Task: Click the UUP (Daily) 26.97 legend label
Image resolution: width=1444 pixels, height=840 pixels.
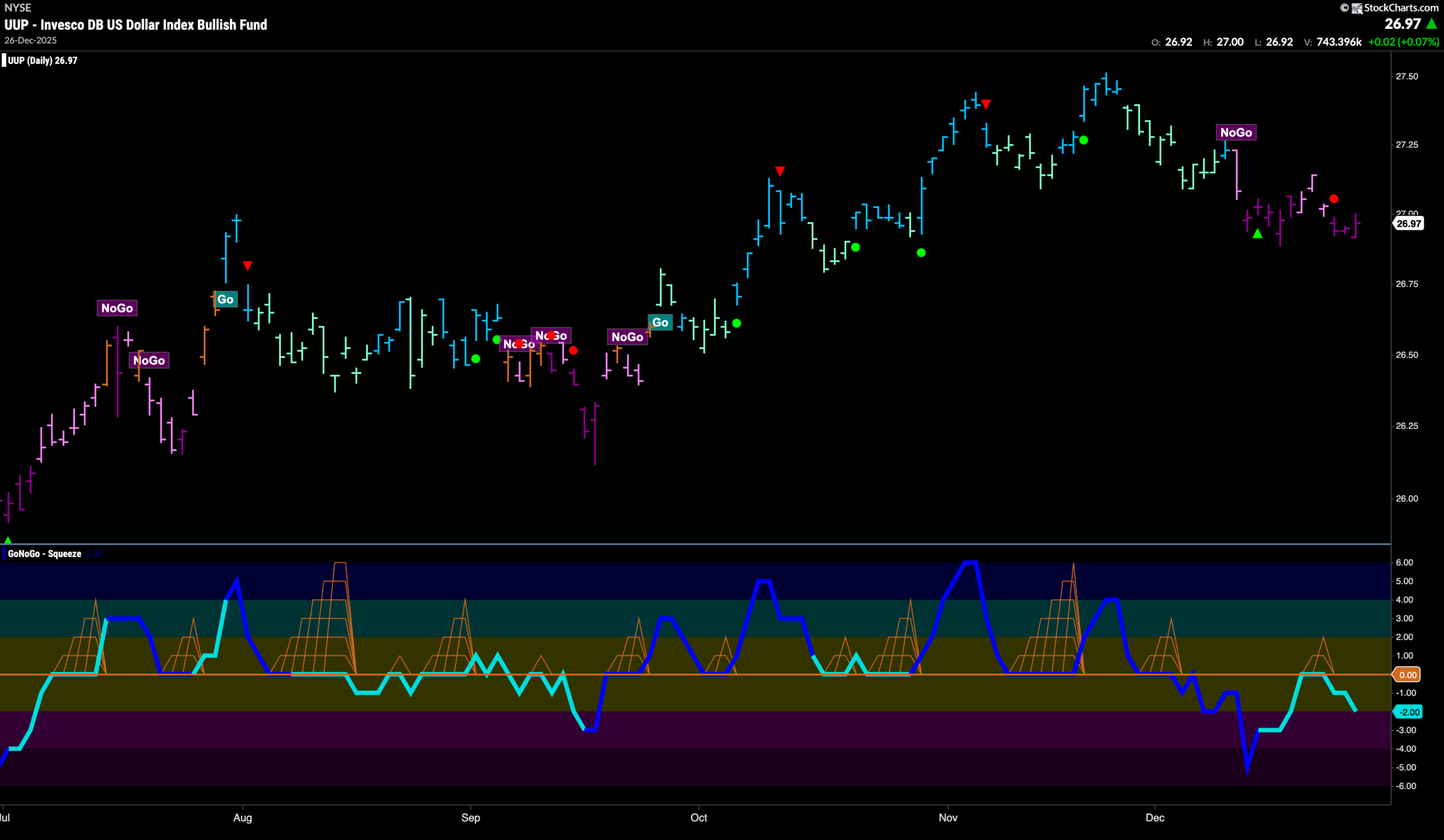Action: click(42, 60)
